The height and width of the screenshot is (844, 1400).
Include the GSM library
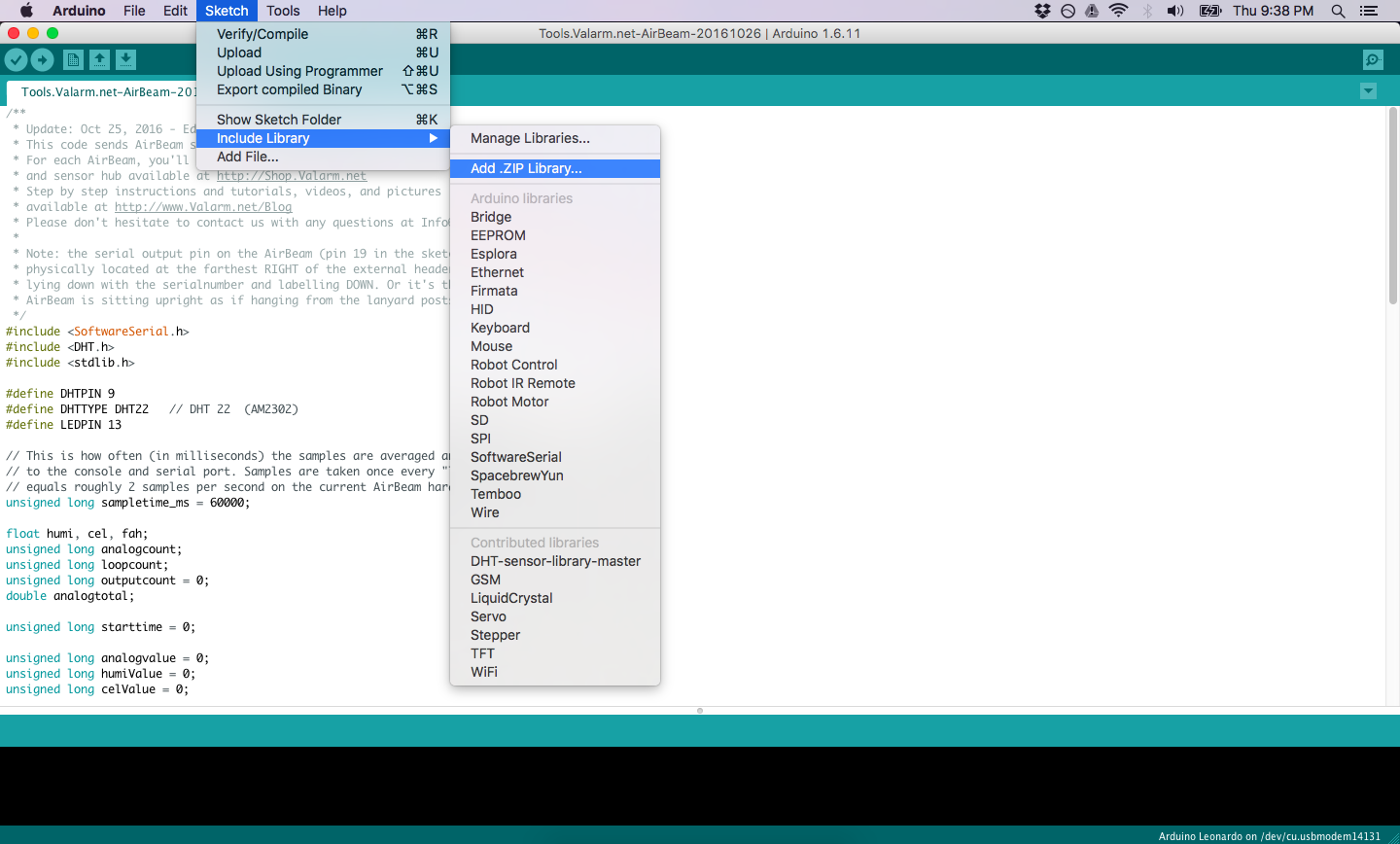point(555,580)
